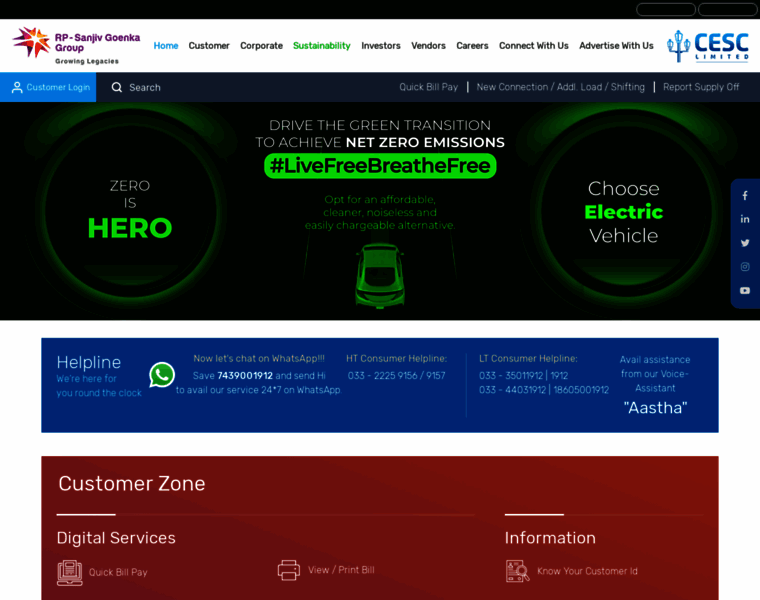Click the Digital Services heading

pos(116,538)
